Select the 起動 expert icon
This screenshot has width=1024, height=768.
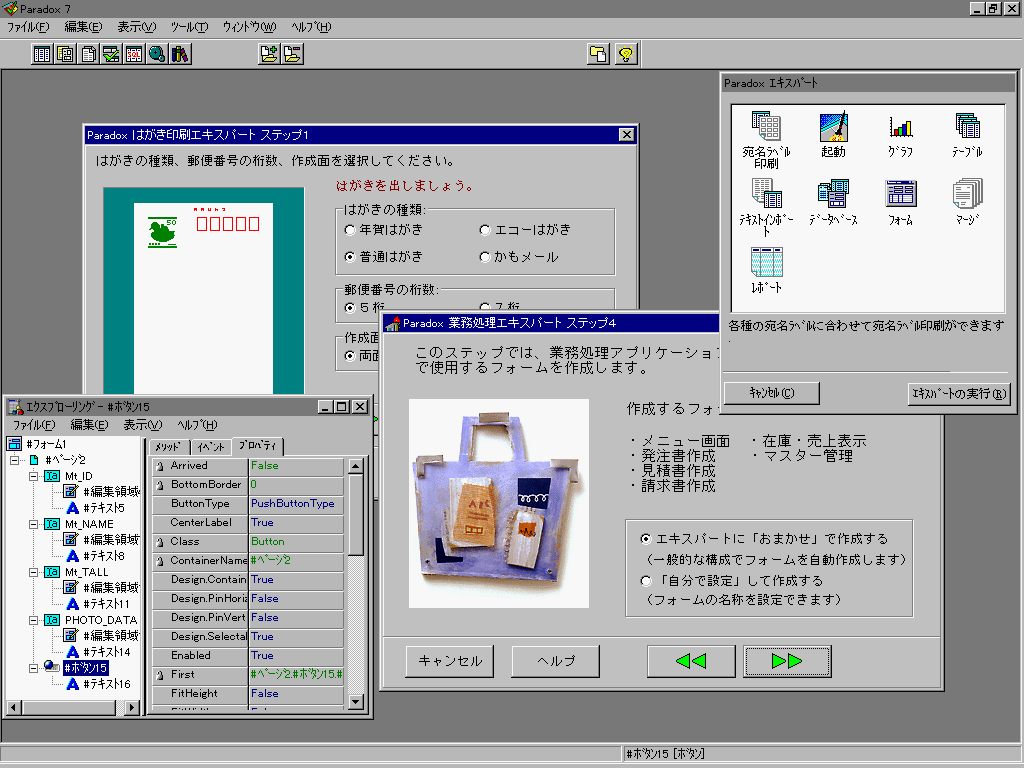833,135
